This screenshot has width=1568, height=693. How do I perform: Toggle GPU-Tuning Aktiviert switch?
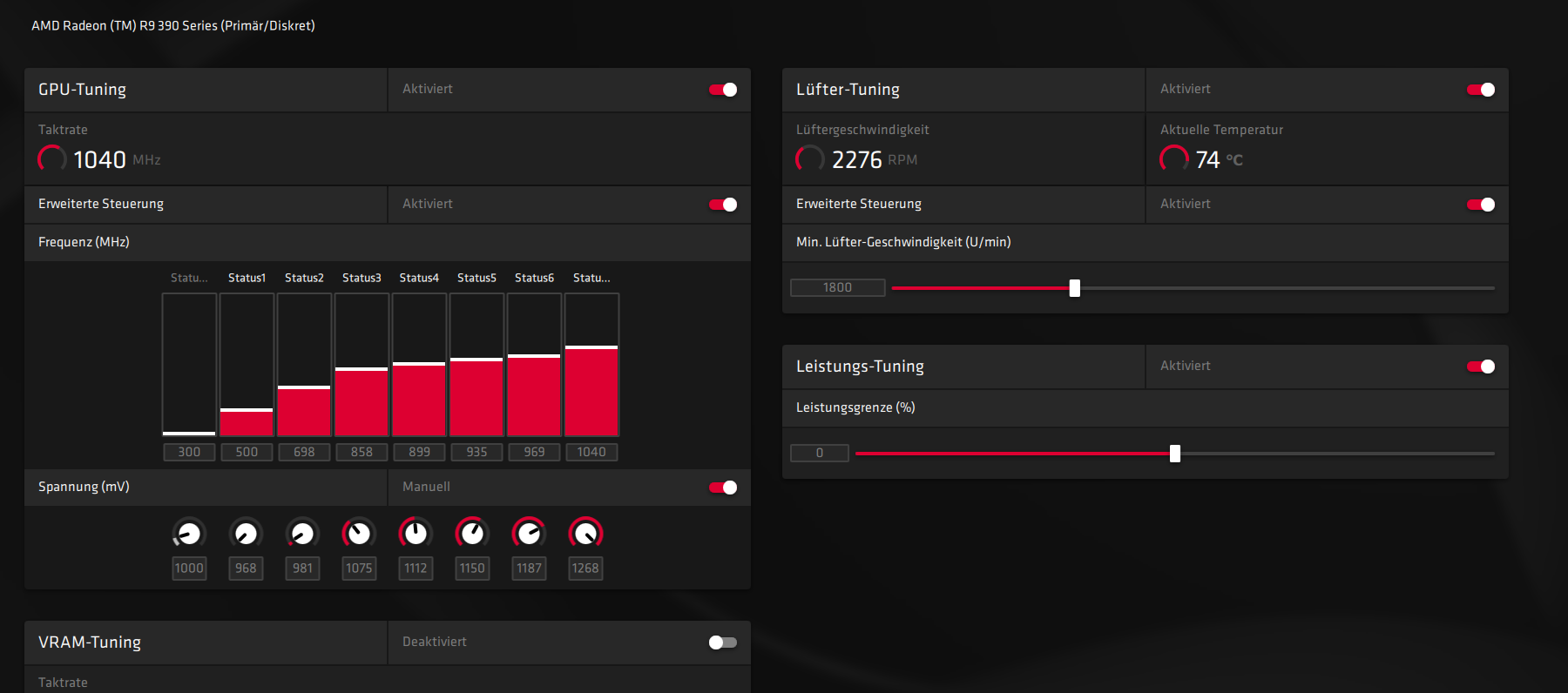(723, 90)
